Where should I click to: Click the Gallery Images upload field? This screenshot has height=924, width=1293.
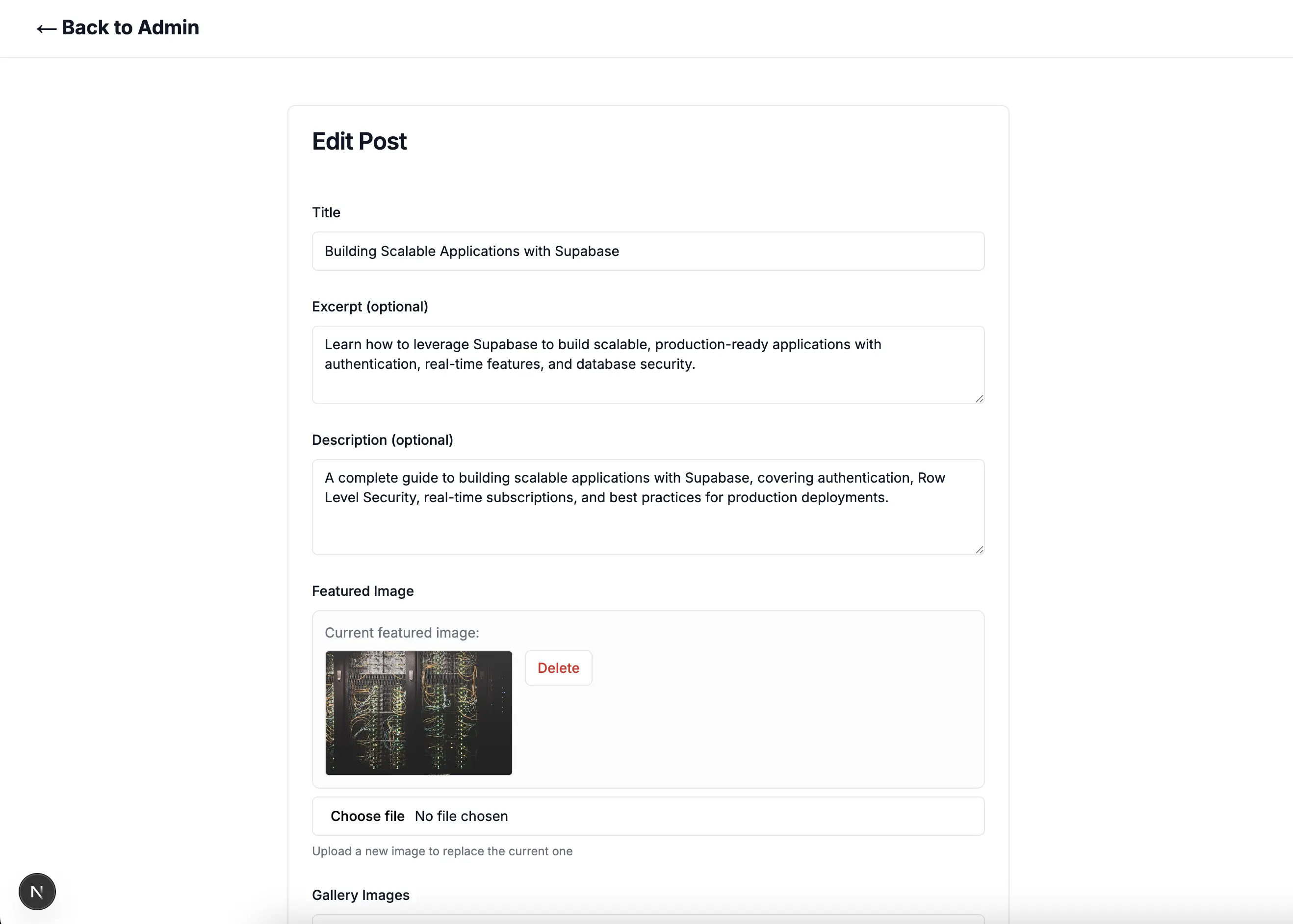(647, 921)
